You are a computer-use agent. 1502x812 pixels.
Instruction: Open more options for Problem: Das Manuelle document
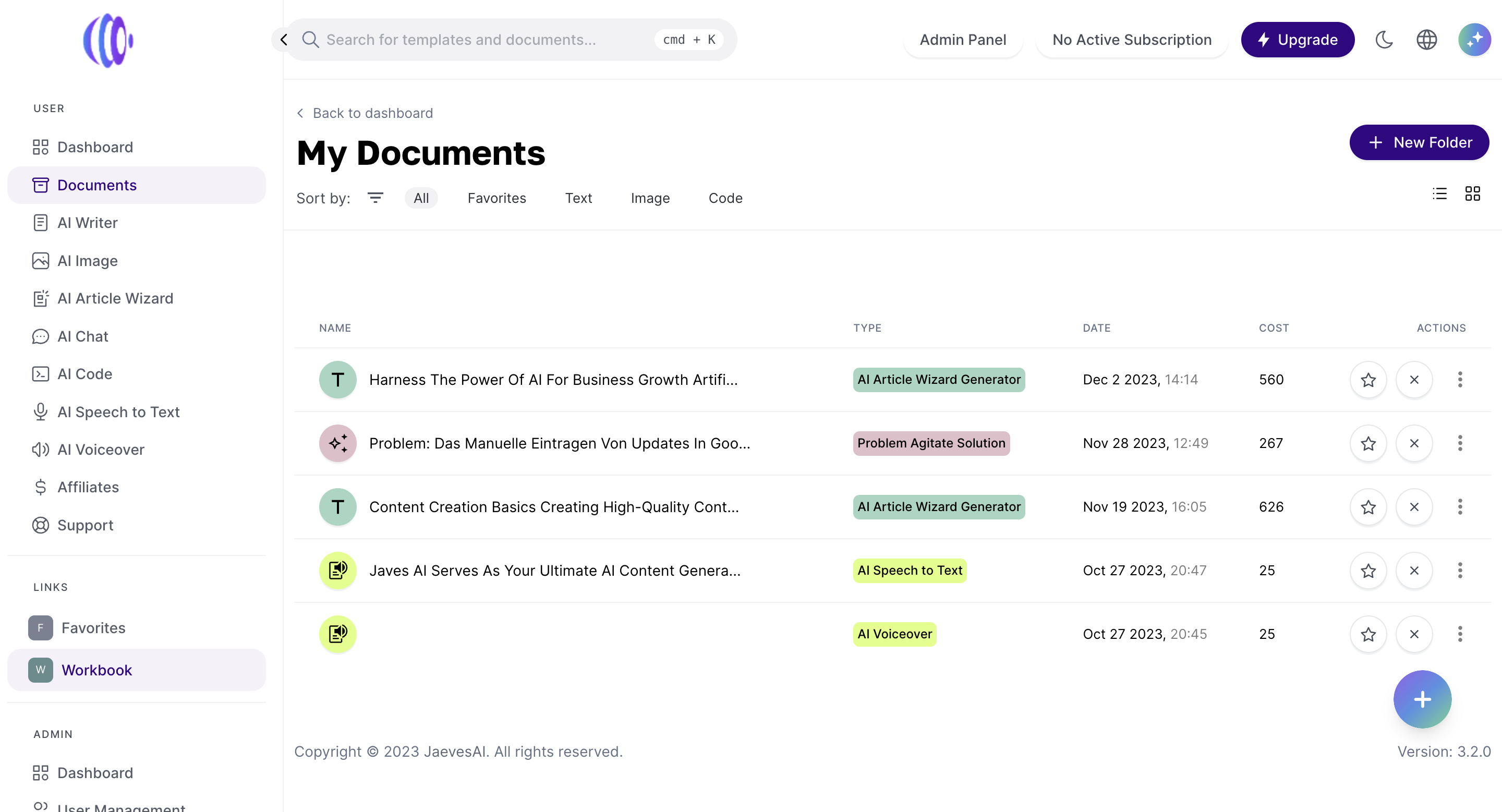pos(1460,443)
